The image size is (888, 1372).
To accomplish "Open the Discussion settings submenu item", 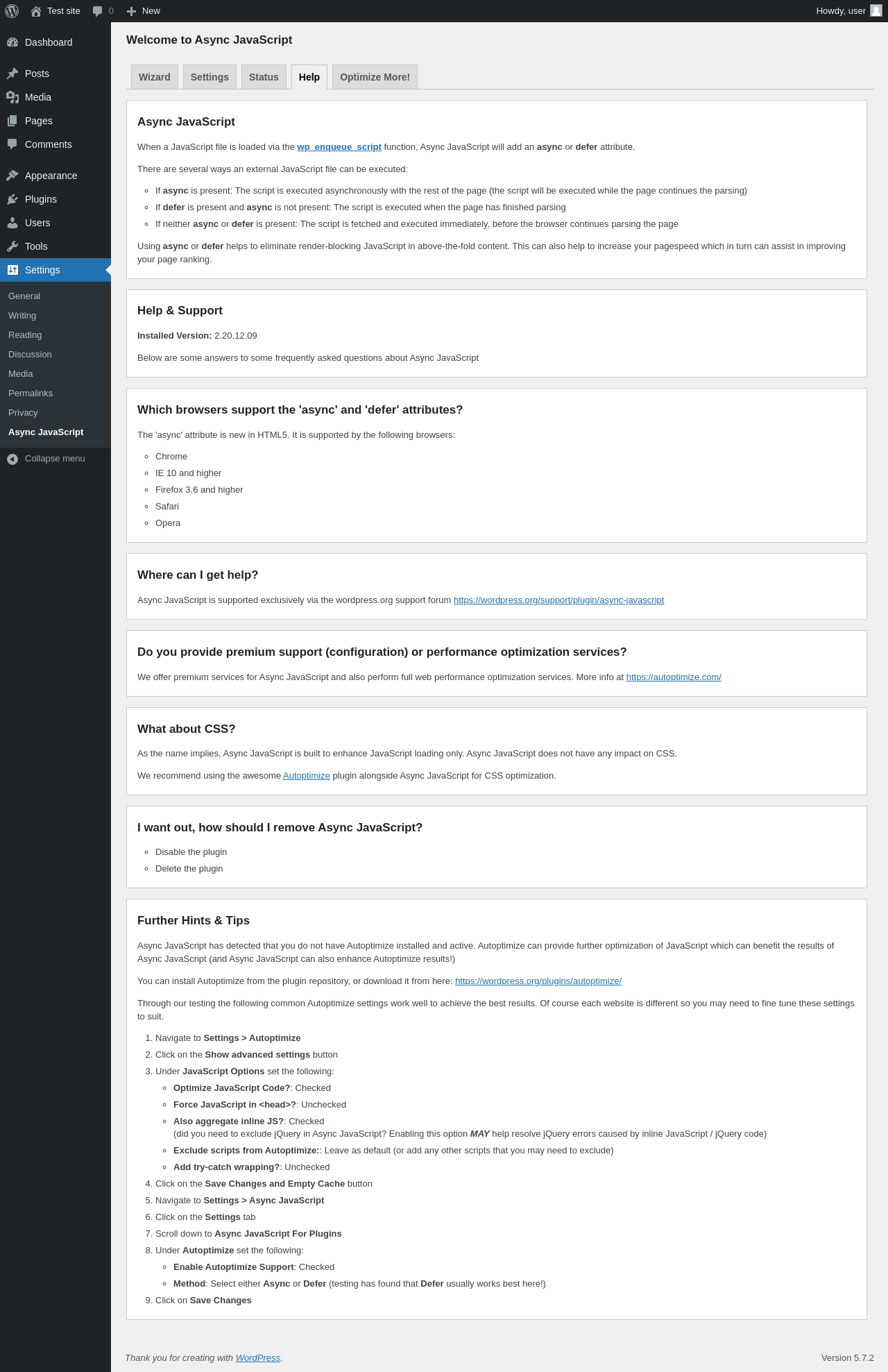I will [x=30, y=355].
